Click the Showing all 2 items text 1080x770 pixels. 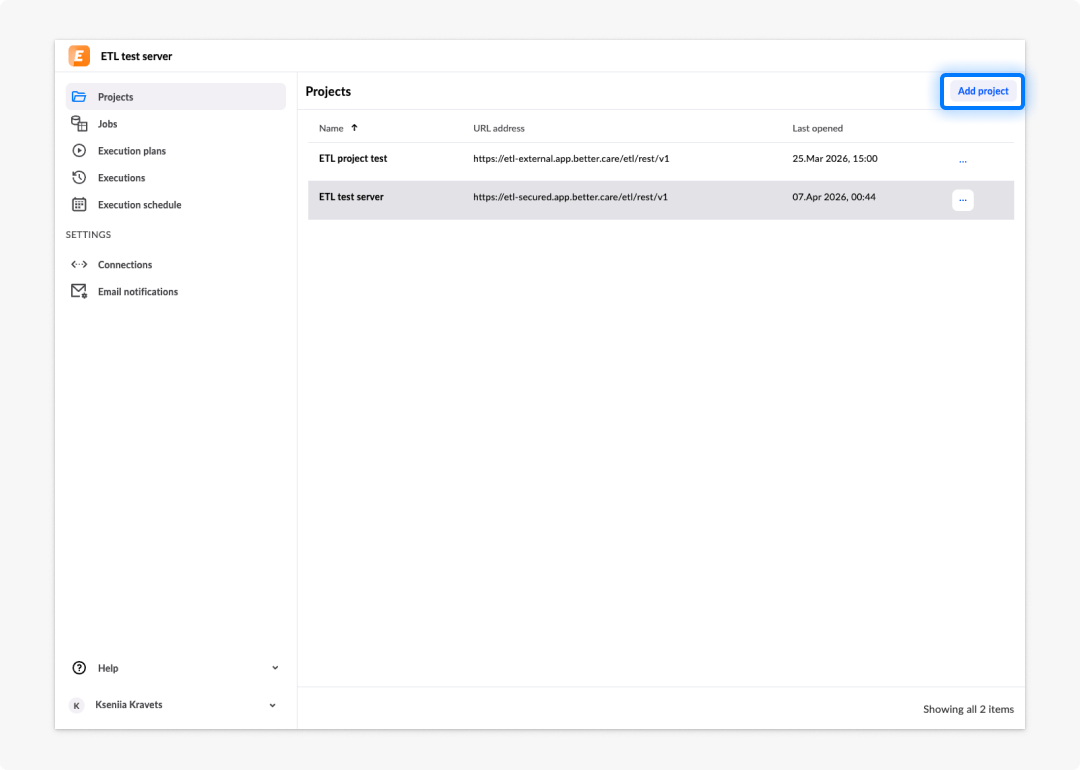click(x=968, y=709)
